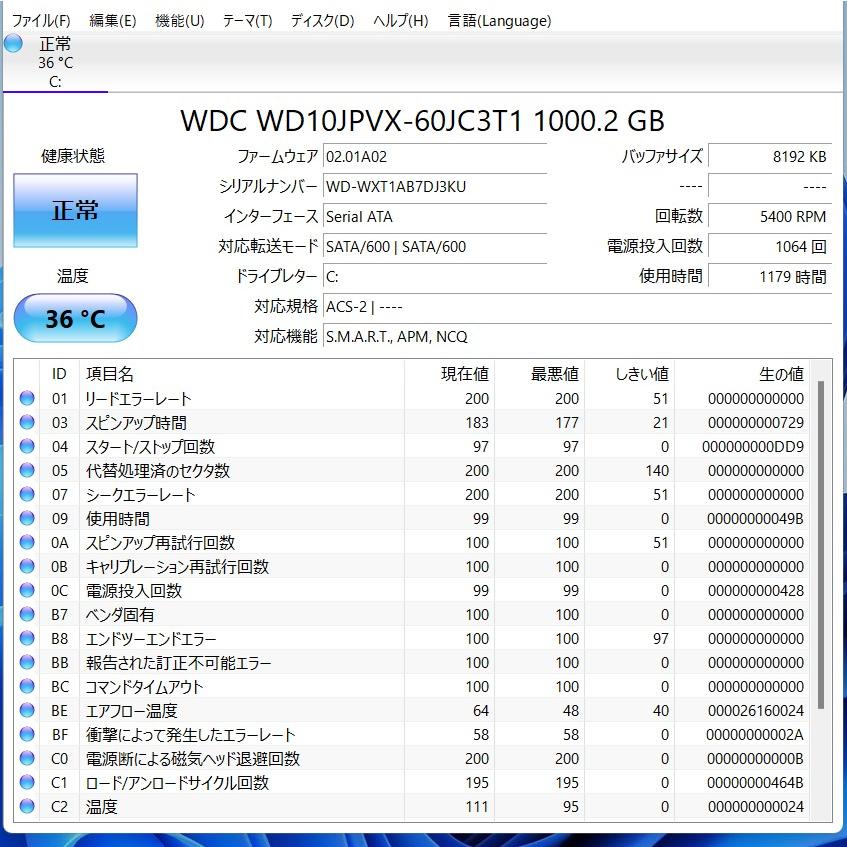Click raw value 000026160024
Image resolution: width=847 pixels, height=847 pixels.
[756, 710]
